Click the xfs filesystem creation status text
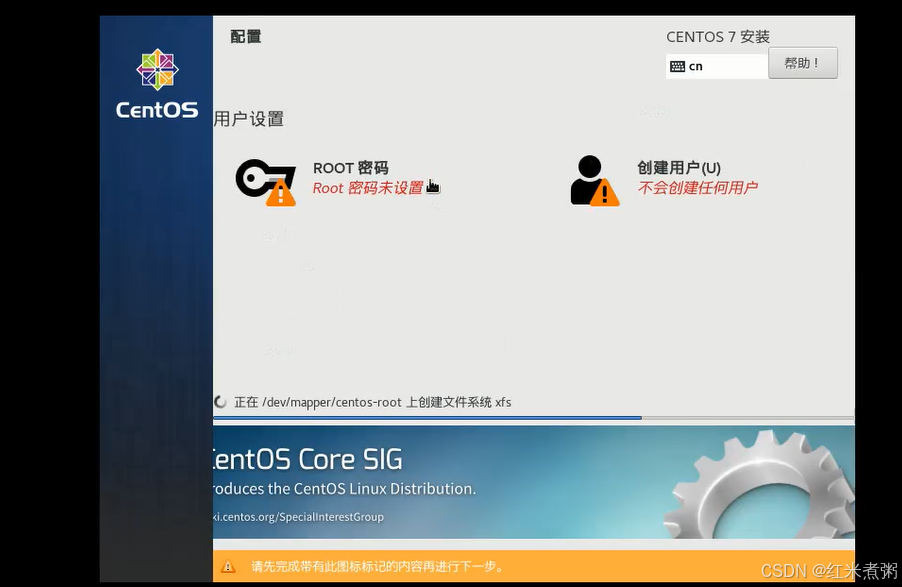The height and width of the screenshot is (587, 902). click(x=372, y=402)
